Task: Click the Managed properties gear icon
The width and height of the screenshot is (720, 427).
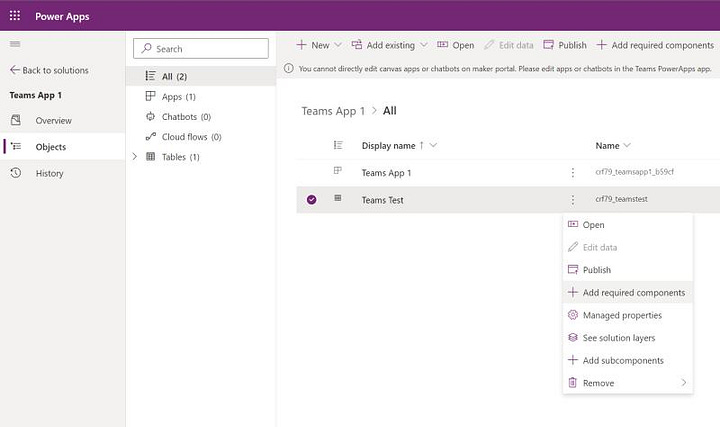Action: (x=573, y=315)
